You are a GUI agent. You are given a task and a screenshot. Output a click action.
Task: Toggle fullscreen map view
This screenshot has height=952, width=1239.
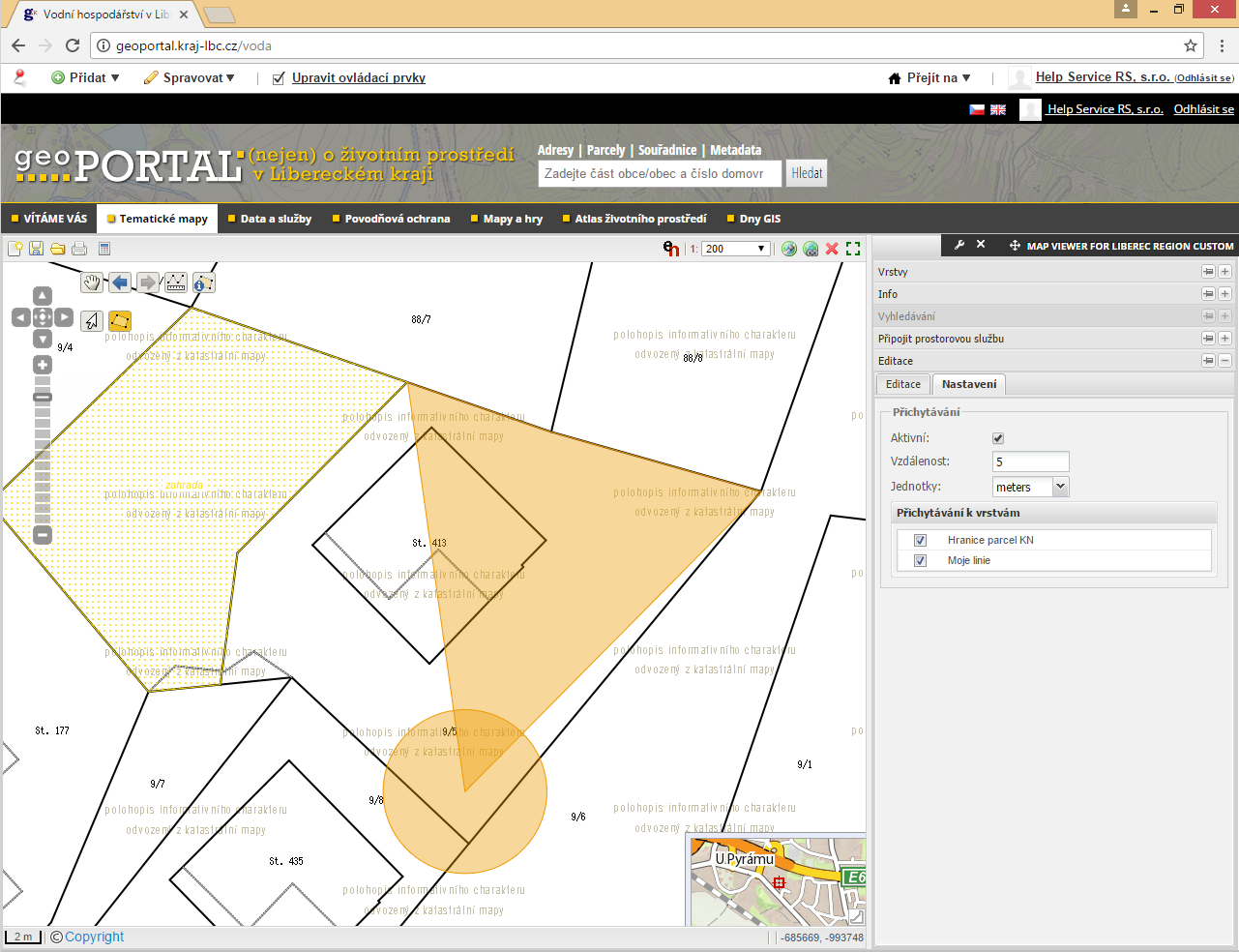pyautogui.click(x=852, y=249)
